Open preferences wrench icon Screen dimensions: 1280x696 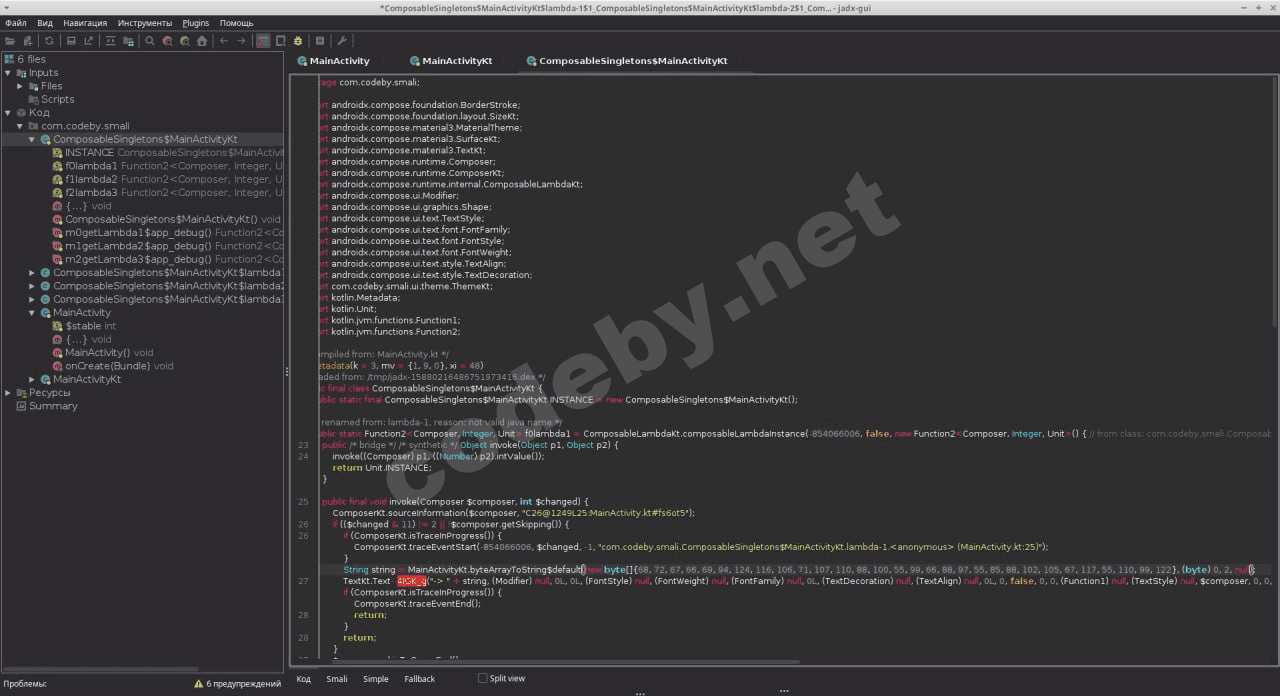(342, 41)
